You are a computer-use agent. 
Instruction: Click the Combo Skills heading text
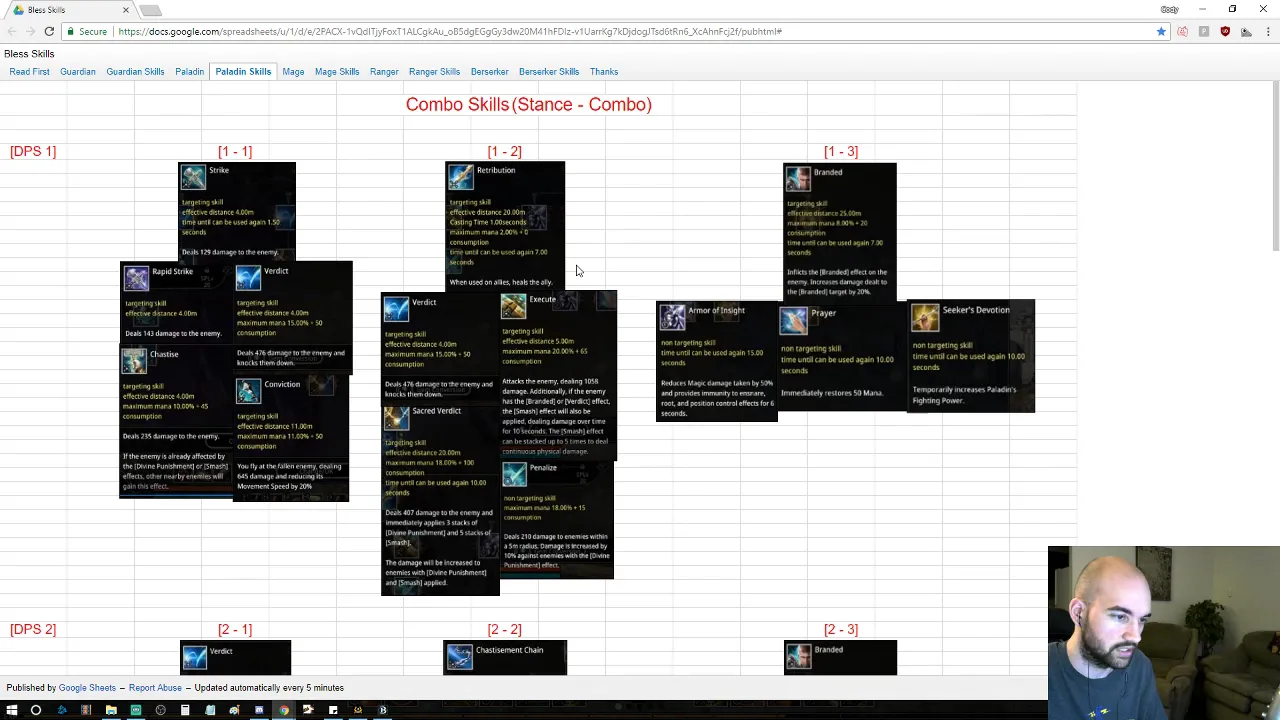(x=528, y=104)
